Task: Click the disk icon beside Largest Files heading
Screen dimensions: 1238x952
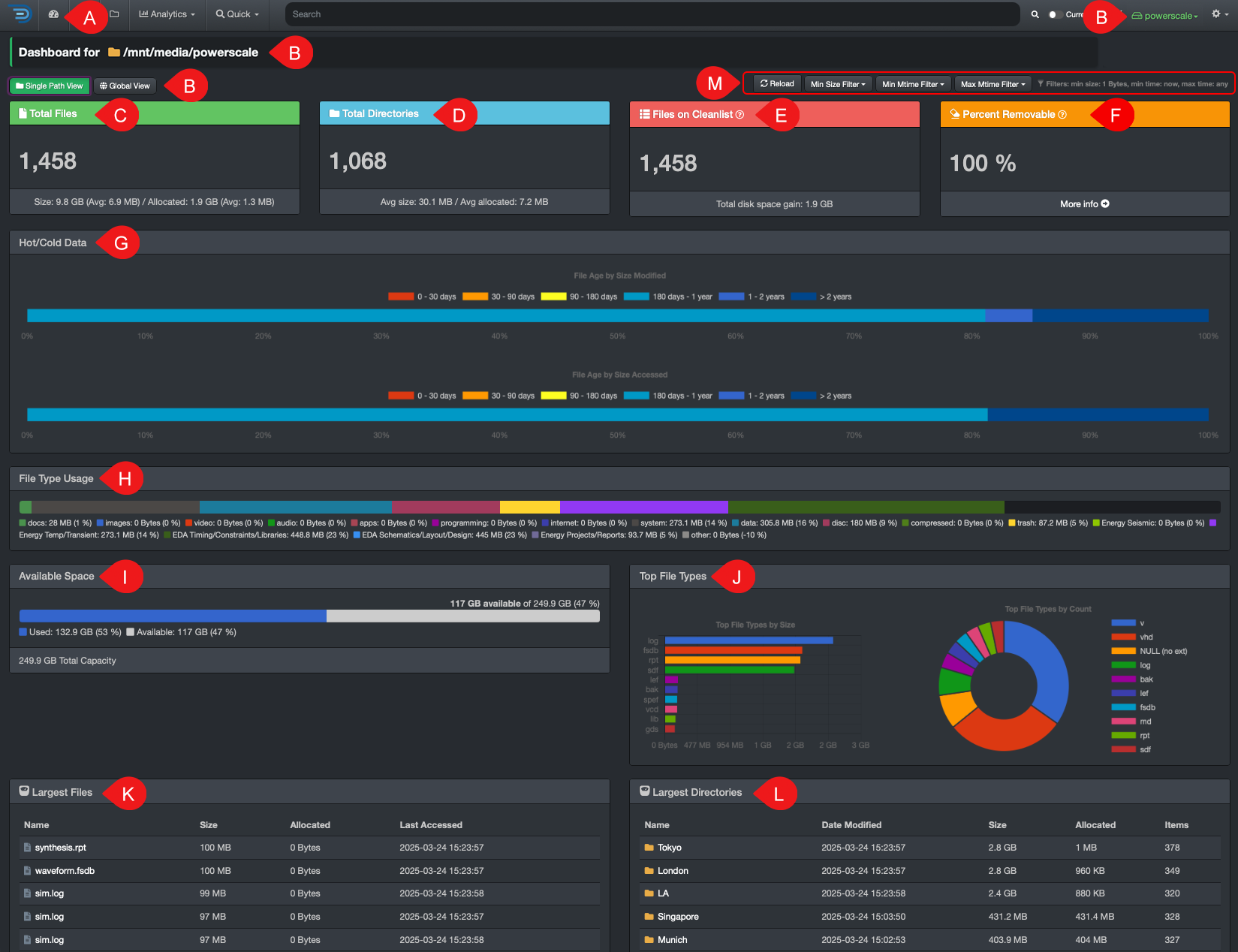Action: 24,791
